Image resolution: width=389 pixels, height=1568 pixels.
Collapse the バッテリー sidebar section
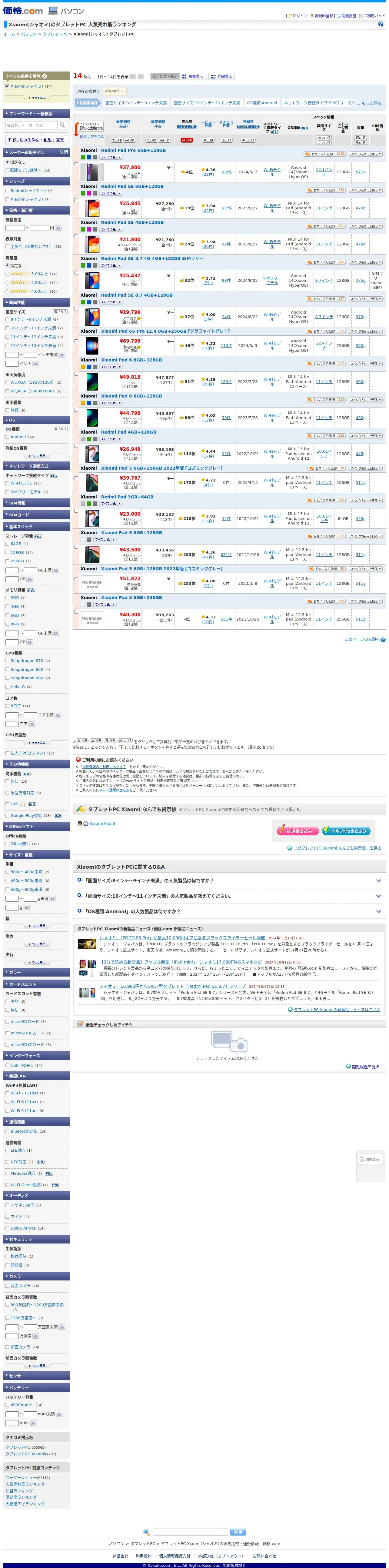click(36, 1388)
